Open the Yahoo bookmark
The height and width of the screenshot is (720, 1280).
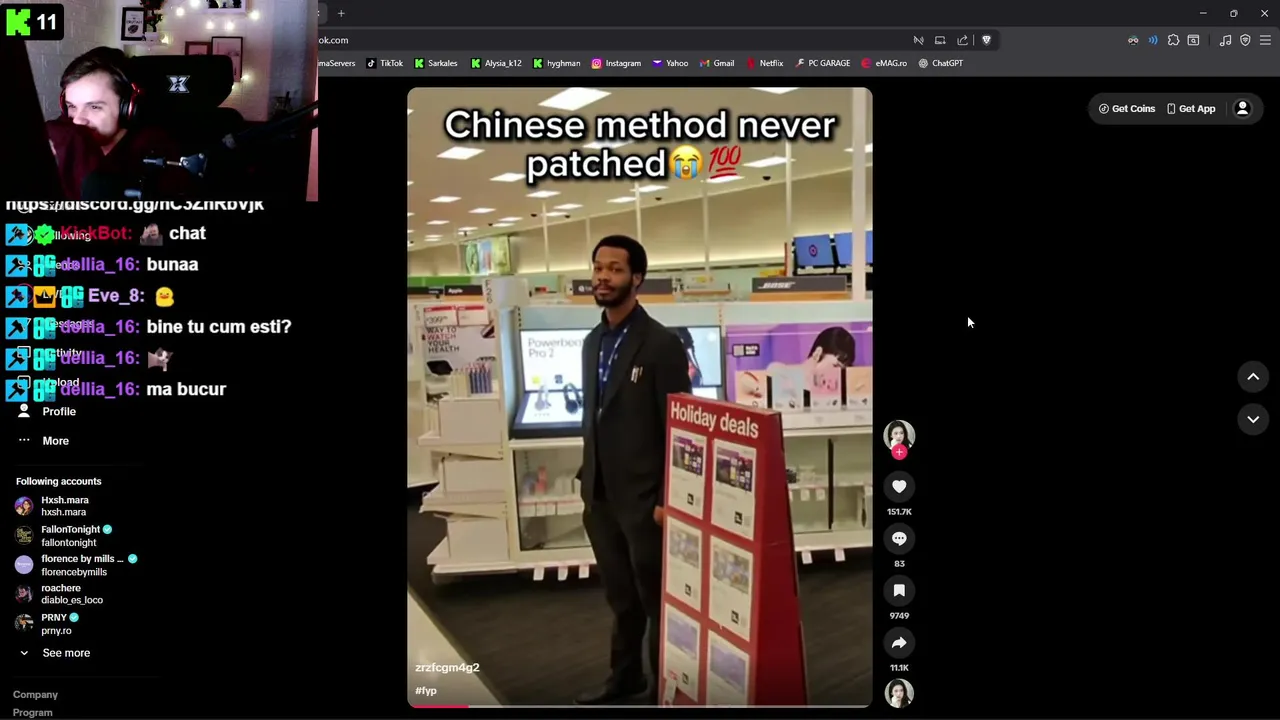point(670,63)
